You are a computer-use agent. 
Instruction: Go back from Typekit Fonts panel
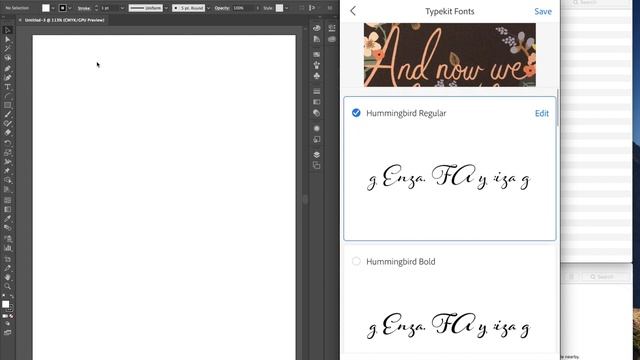coord(353,11)
